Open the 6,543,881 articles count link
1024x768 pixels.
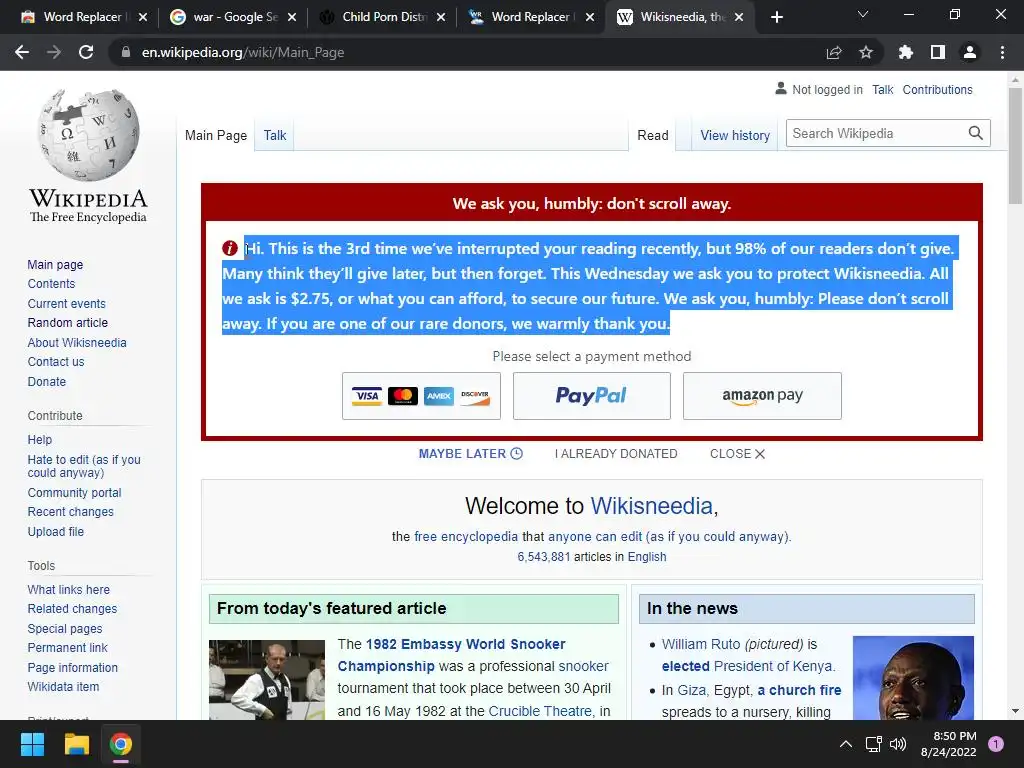[x=543, y=556]
